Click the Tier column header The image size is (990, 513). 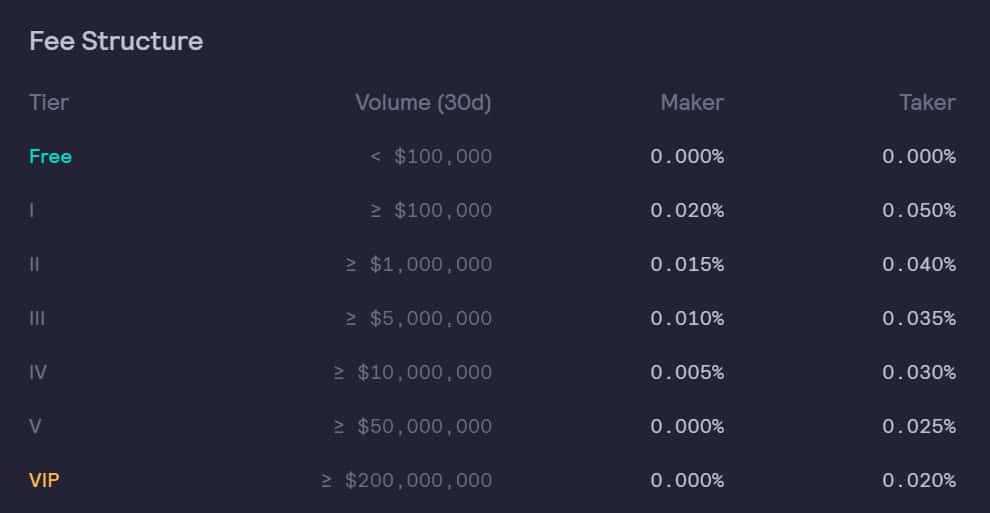click(x=49, y=102)
